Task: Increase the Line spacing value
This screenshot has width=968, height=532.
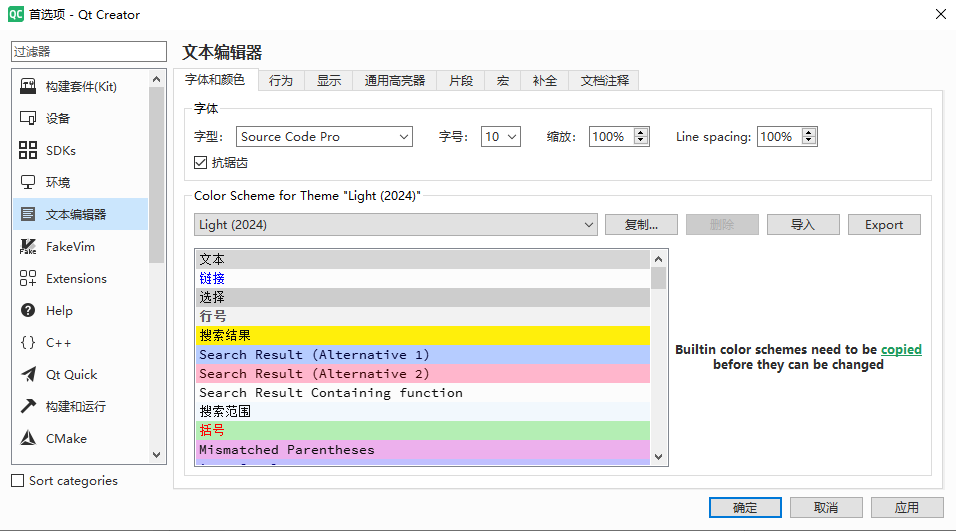Action: click(809, 132)
